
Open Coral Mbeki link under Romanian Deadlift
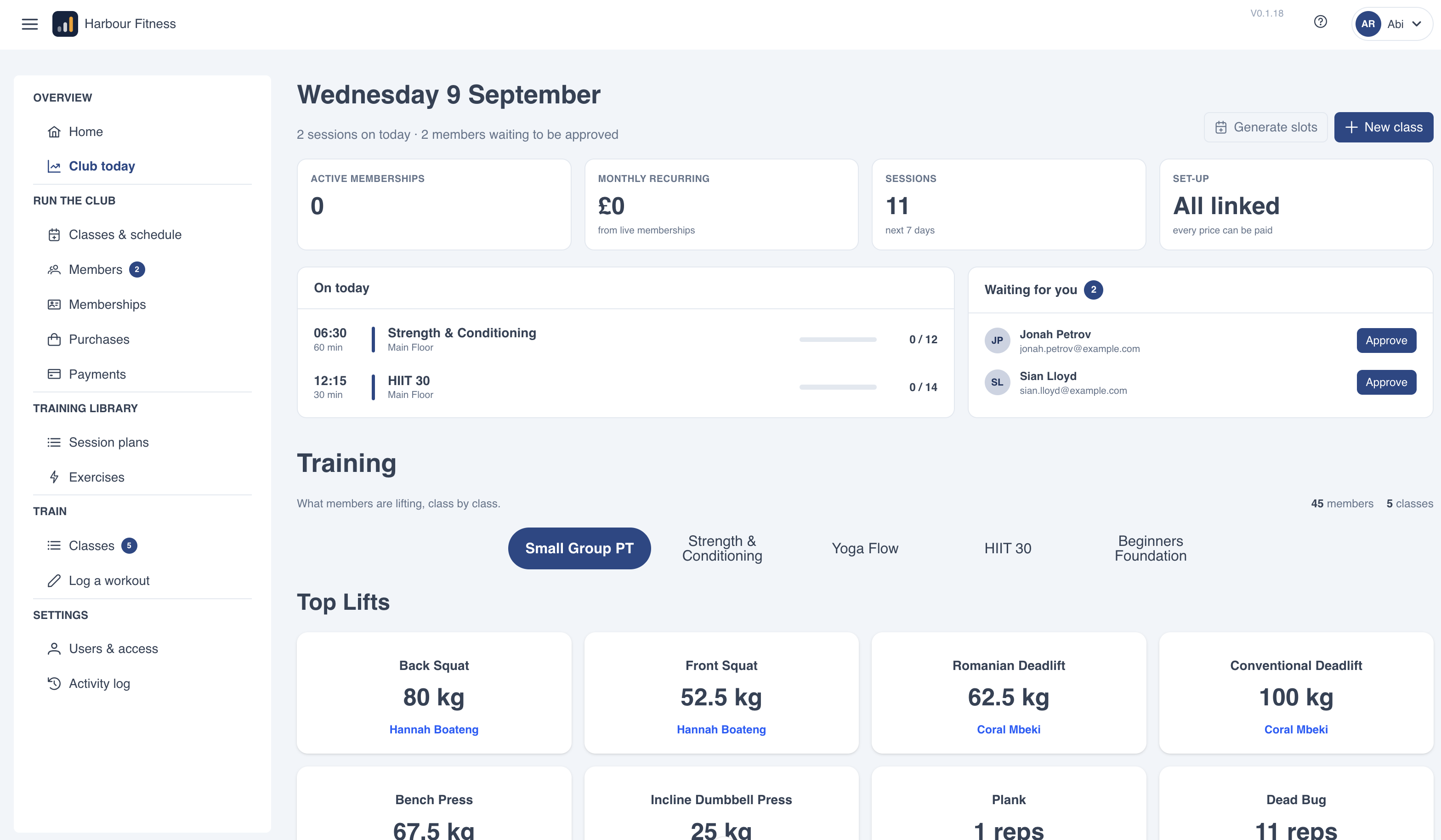coord(1009,730)
